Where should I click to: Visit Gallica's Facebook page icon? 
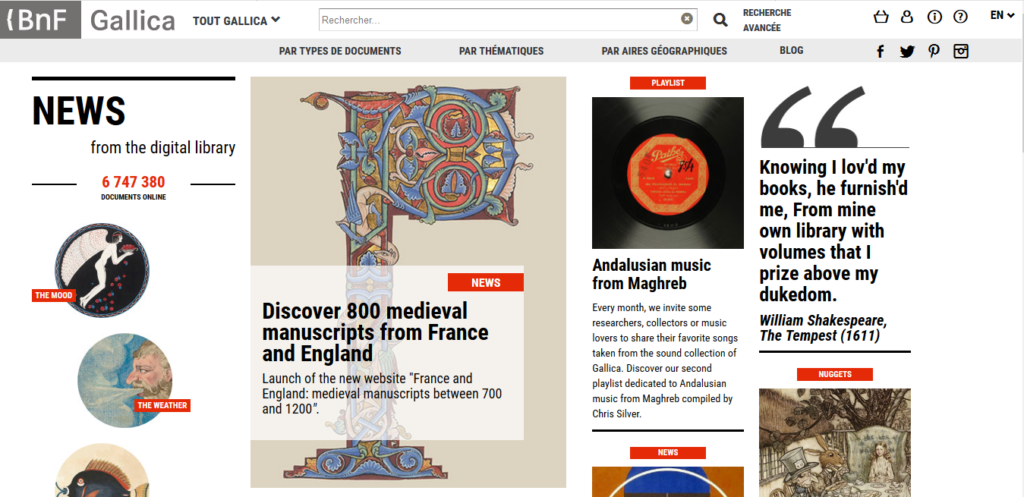click(880, 52)
